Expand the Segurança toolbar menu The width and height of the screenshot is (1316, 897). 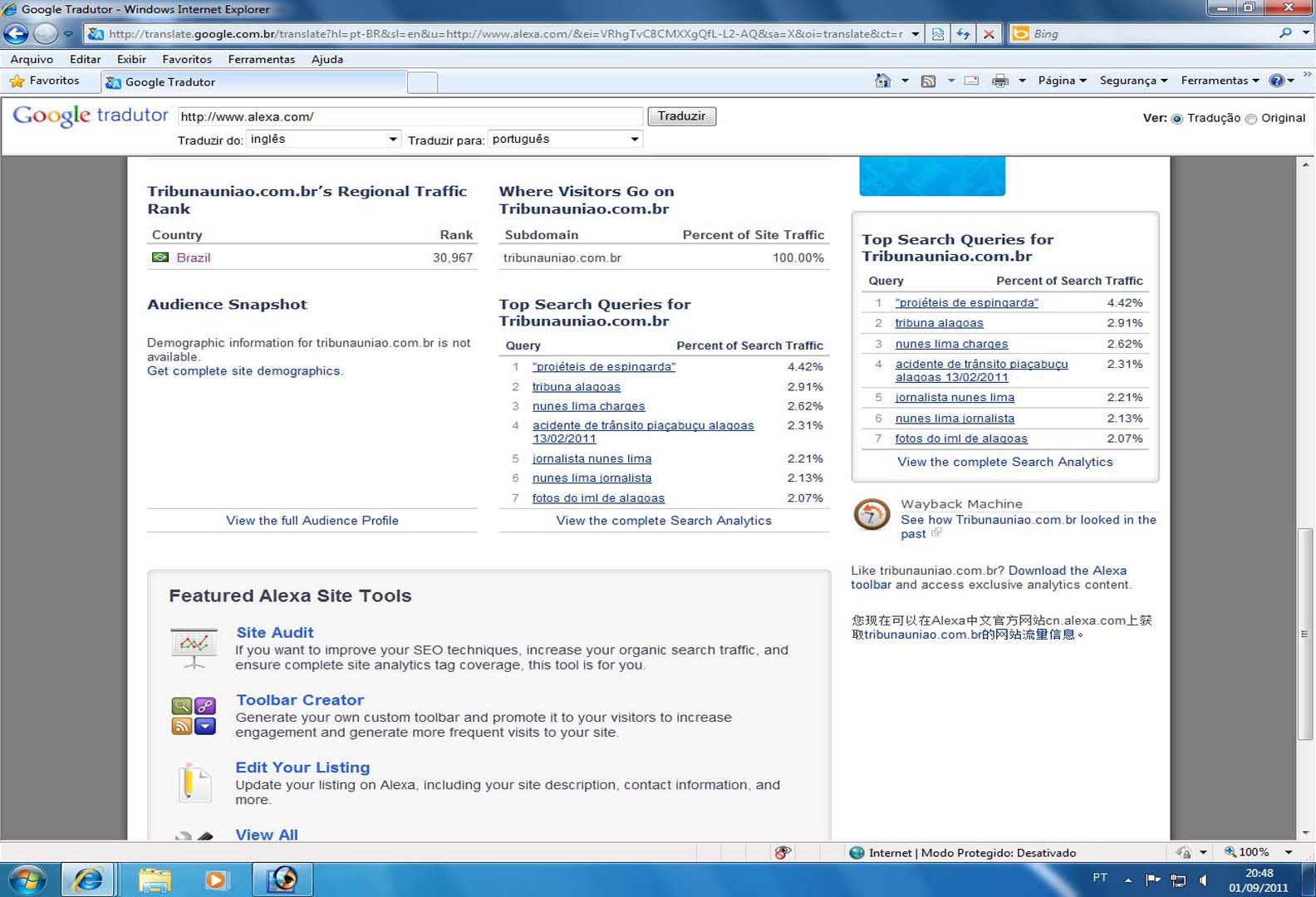click(1133, 81)
